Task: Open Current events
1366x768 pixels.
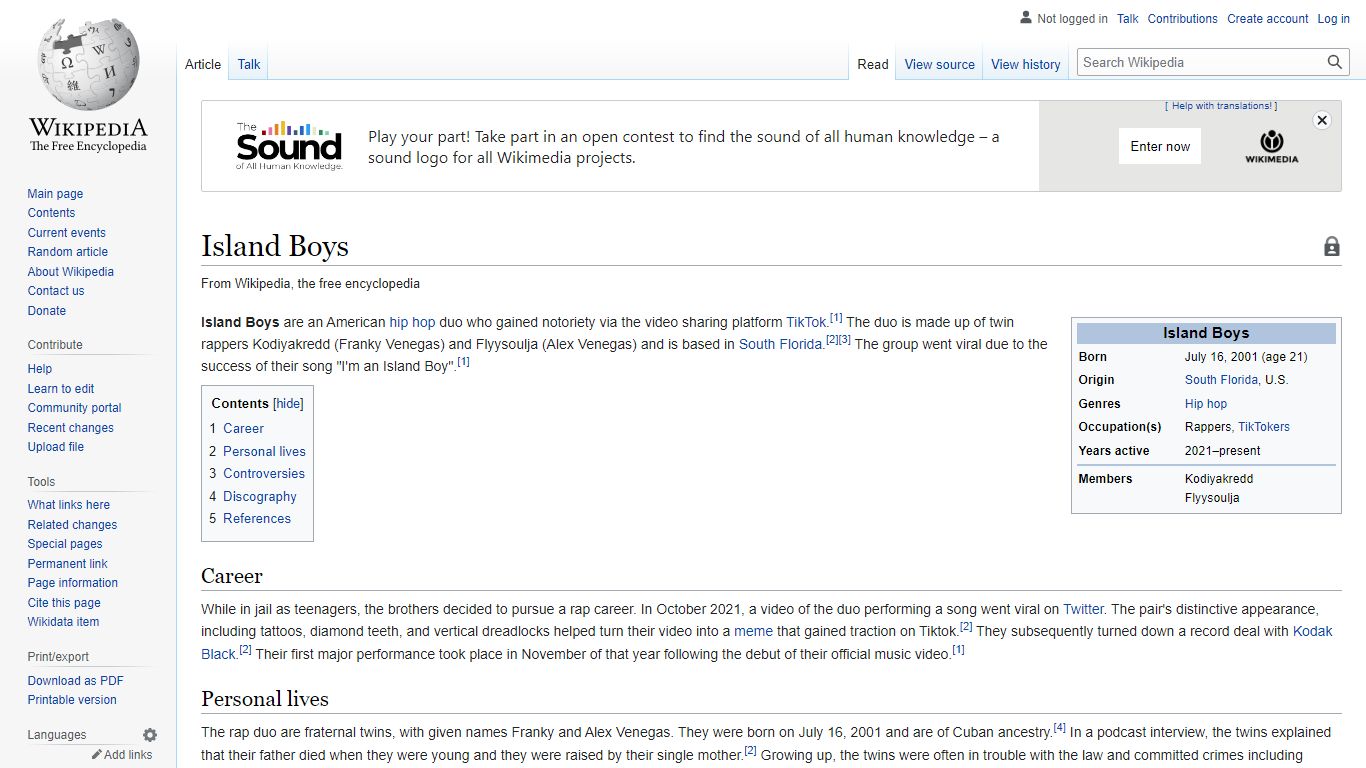Action: coord(66,233)
